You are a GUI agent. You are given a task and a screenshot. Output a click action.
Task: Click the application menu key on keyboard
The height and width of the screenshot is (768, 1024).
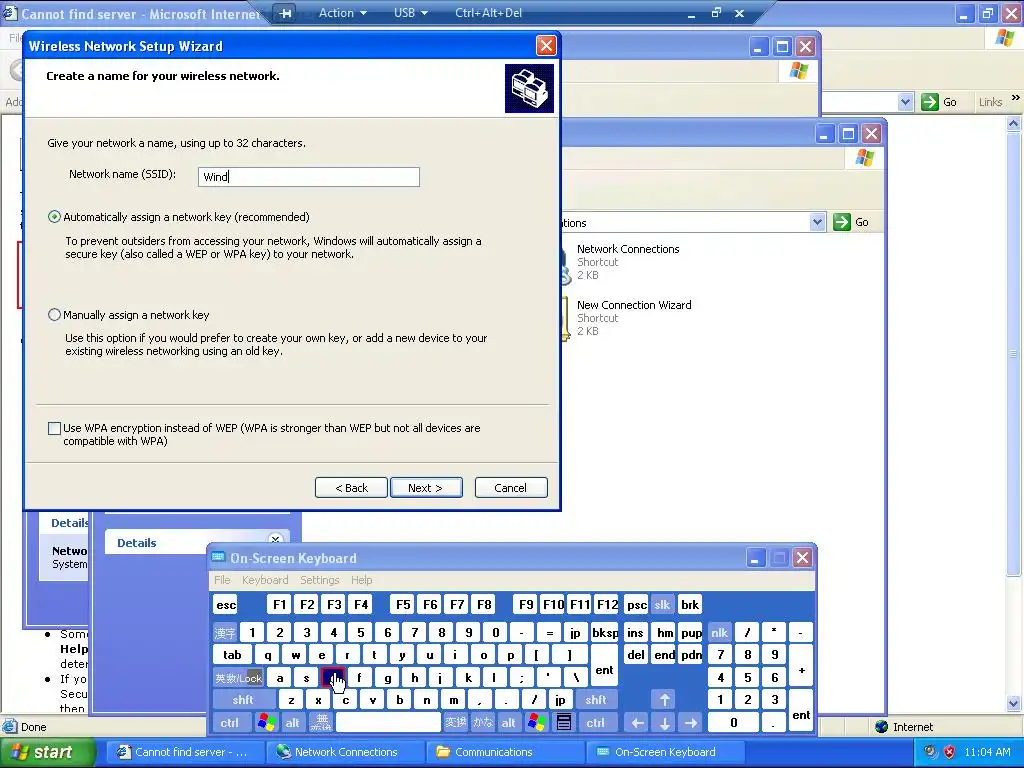click(564, 723)
